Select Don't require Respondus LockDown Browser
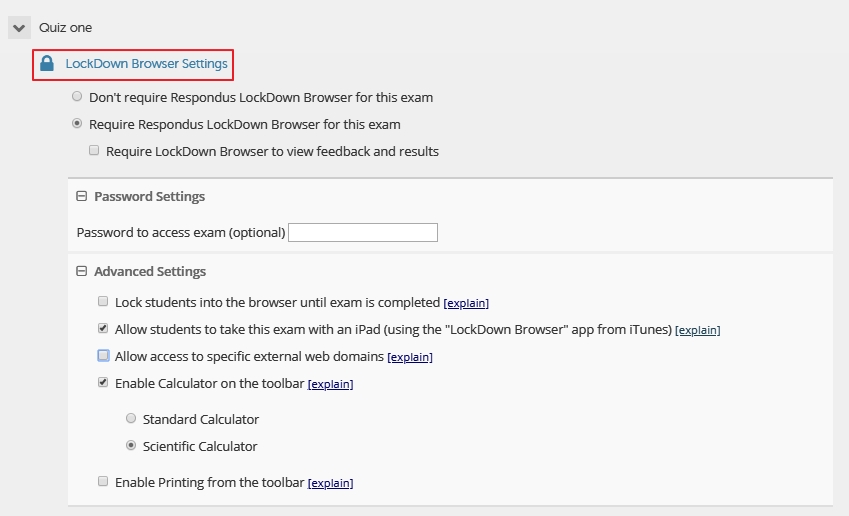Viewport: 849px width, 516px height. tap(77, 96)
